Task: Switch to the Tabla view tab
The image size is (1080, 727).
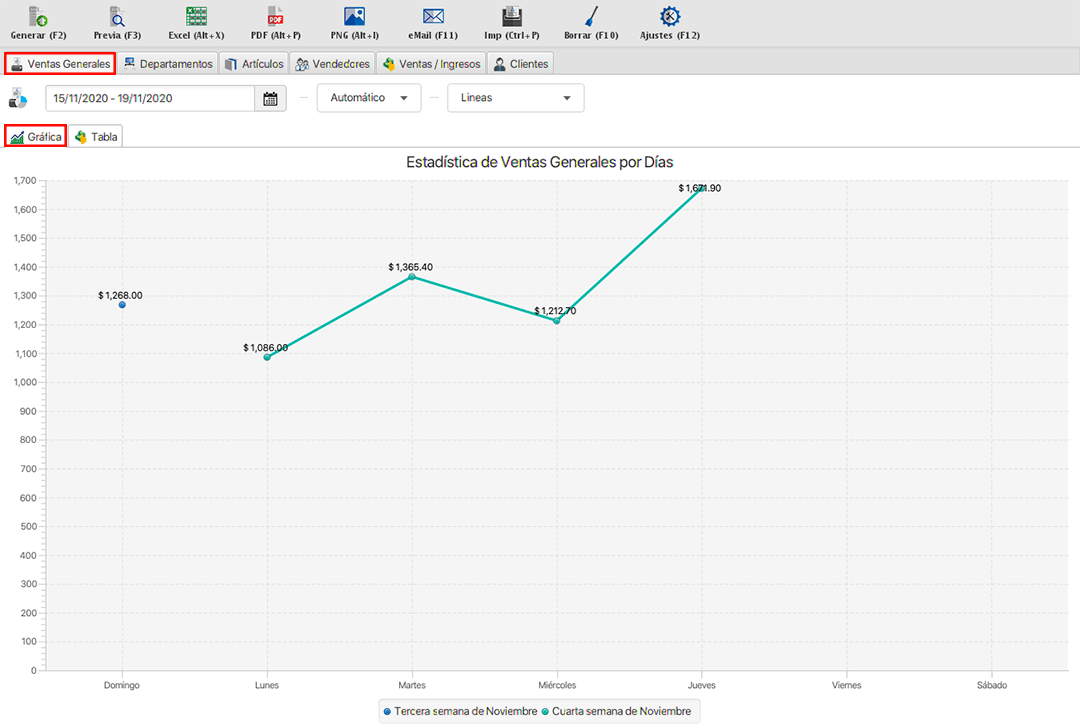Action: [96, 137]
